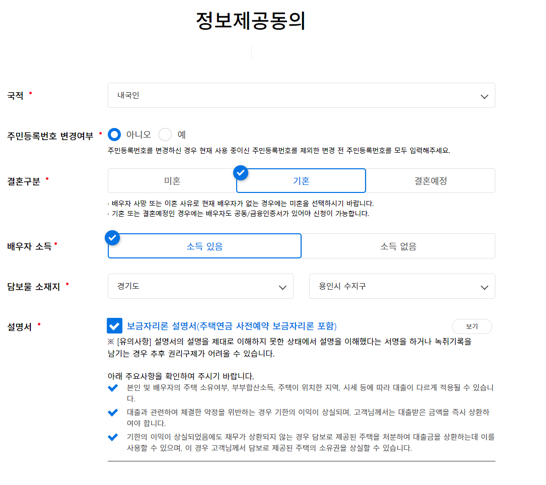This screenshot has height=485, width=546.
Task: Click the 담보물 소재지 field label
Action: (33, 287)
